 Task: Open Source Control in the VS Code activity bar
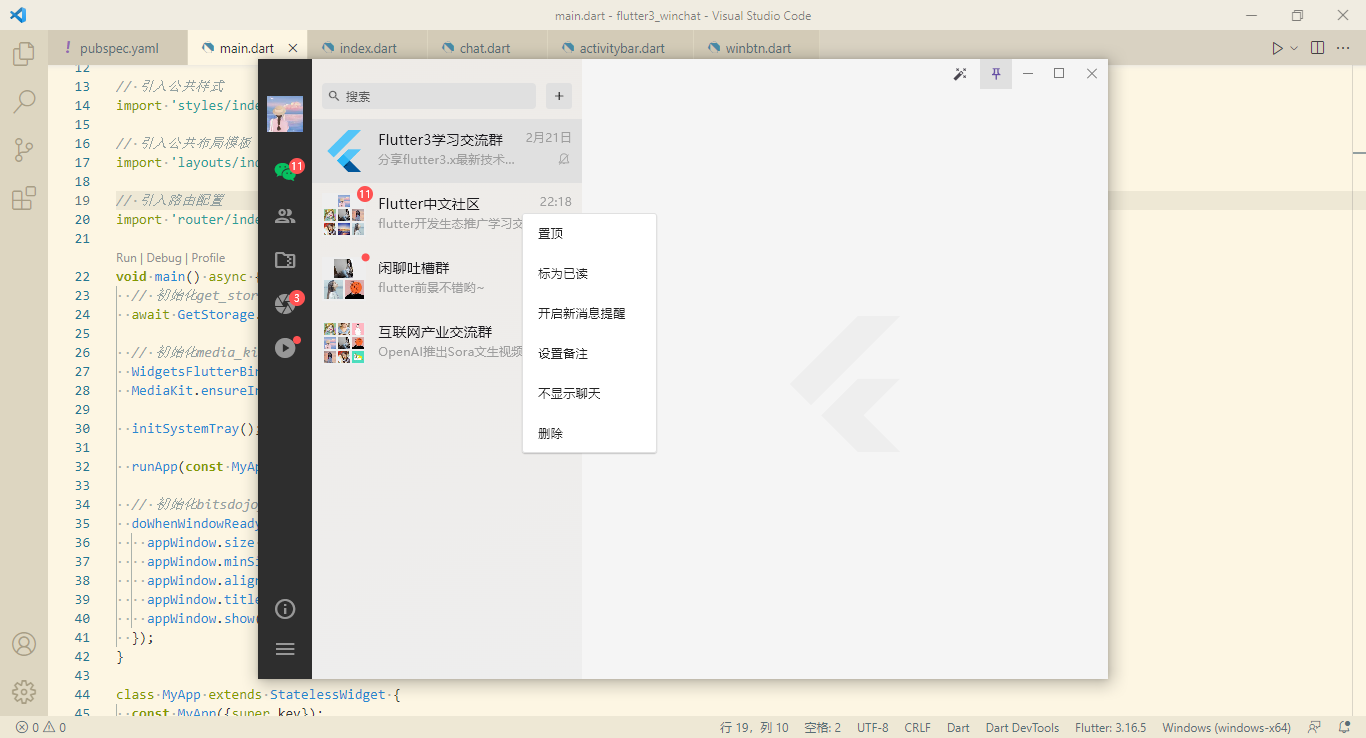pos(23,149)
